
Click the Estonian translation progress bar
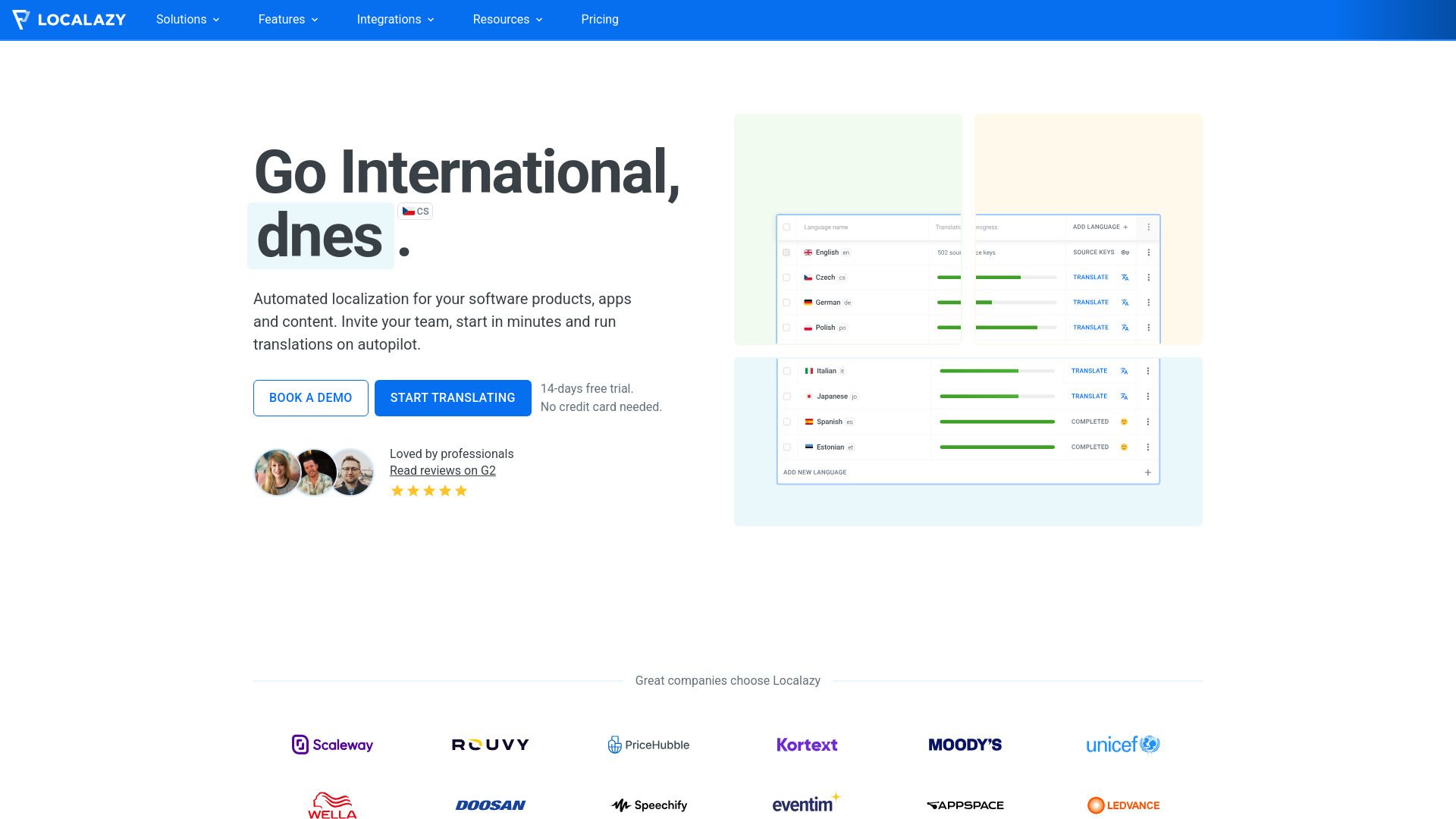pyautogui.click(x=996, y=447)
